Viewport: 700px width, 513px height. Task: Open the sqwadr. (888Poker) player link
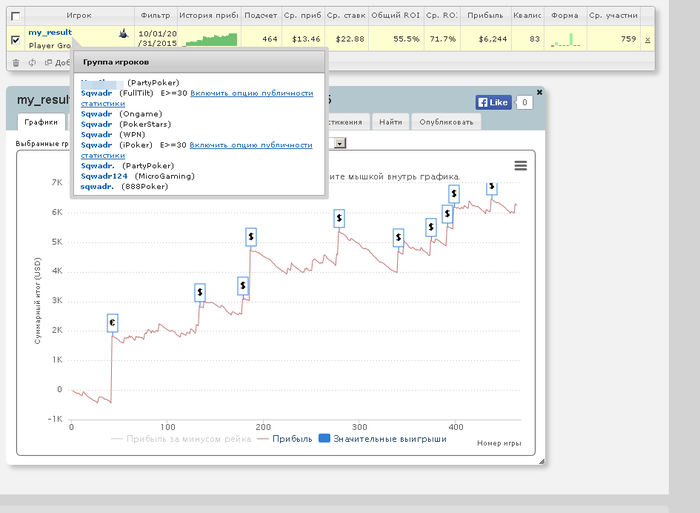point(97,187)
